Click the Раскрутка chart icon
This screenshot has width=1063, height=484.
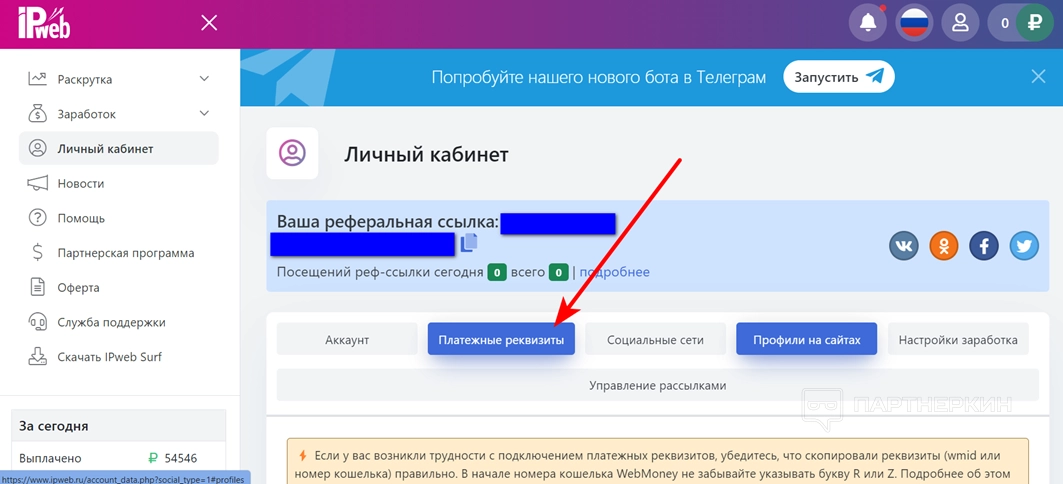tap(37, 79)
